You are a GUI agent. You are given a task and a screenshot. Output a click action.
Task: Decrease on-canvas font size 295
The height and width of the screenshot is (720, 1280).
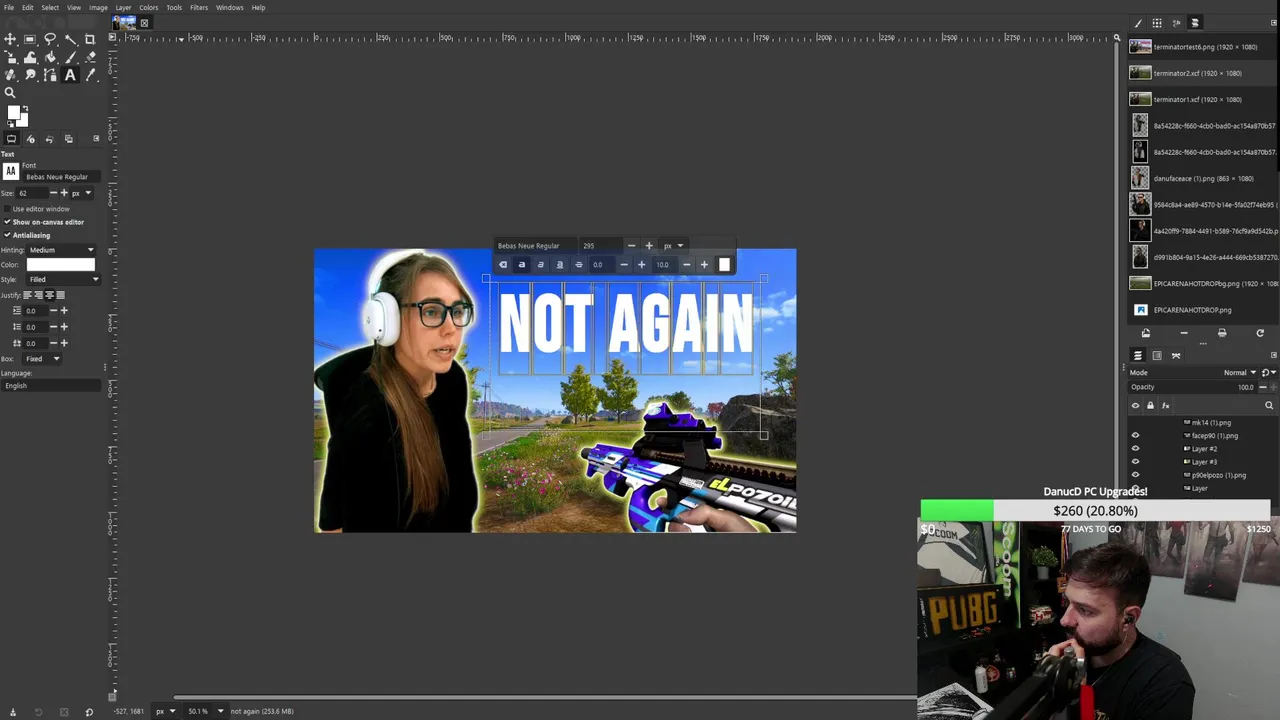[x=631, y=246]
